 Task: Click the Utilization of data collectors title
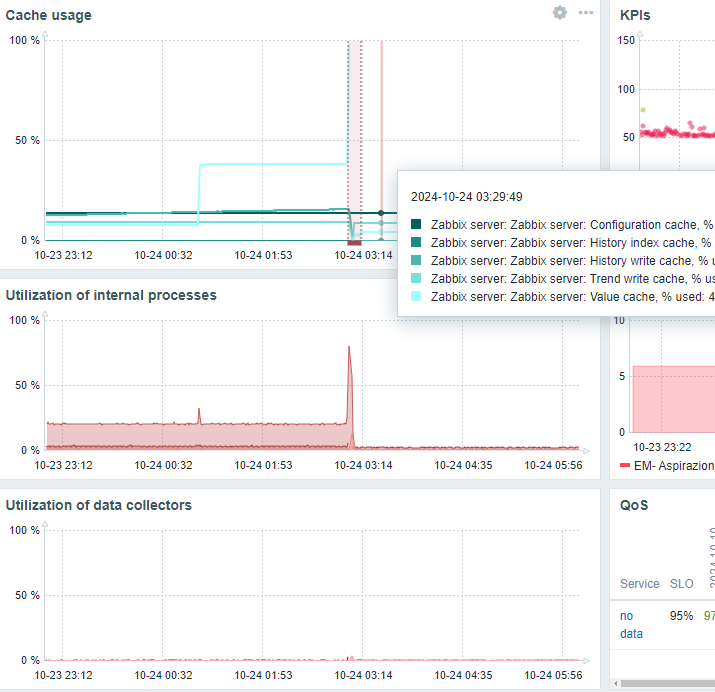pos(98,505)
